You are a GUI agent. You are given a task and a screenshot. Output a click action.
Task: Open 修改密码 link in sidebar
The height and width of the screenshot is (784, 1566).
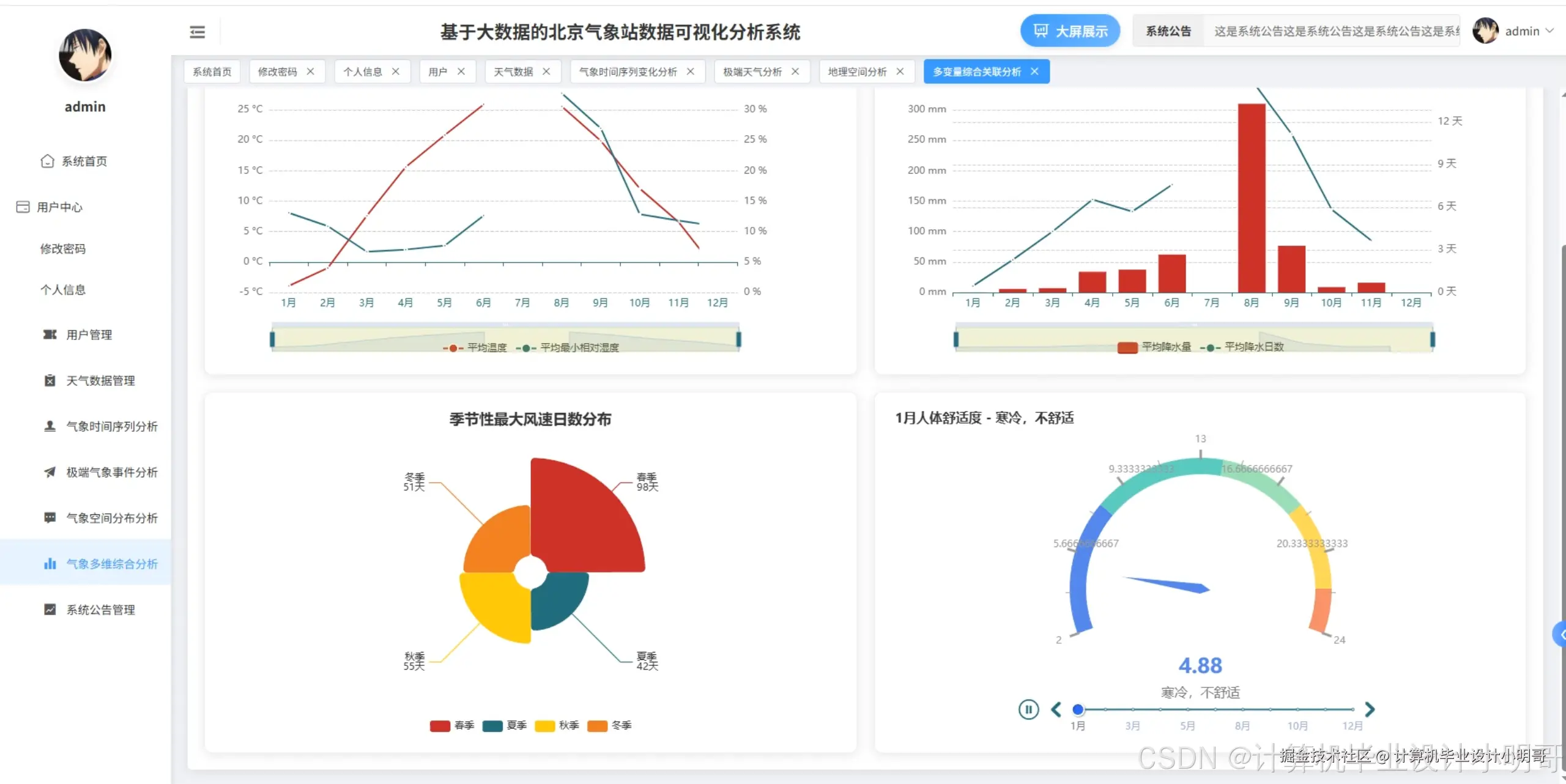point(62,248)
